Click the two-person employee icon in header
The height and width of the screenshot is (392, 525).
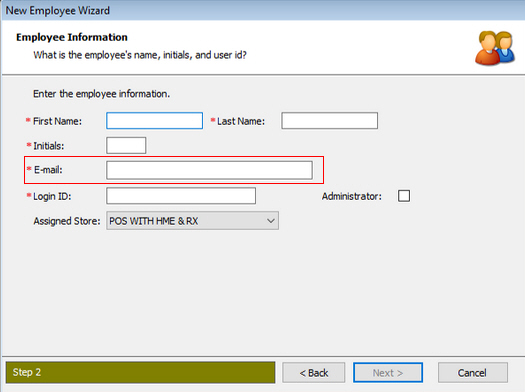[x=495, y=48]
